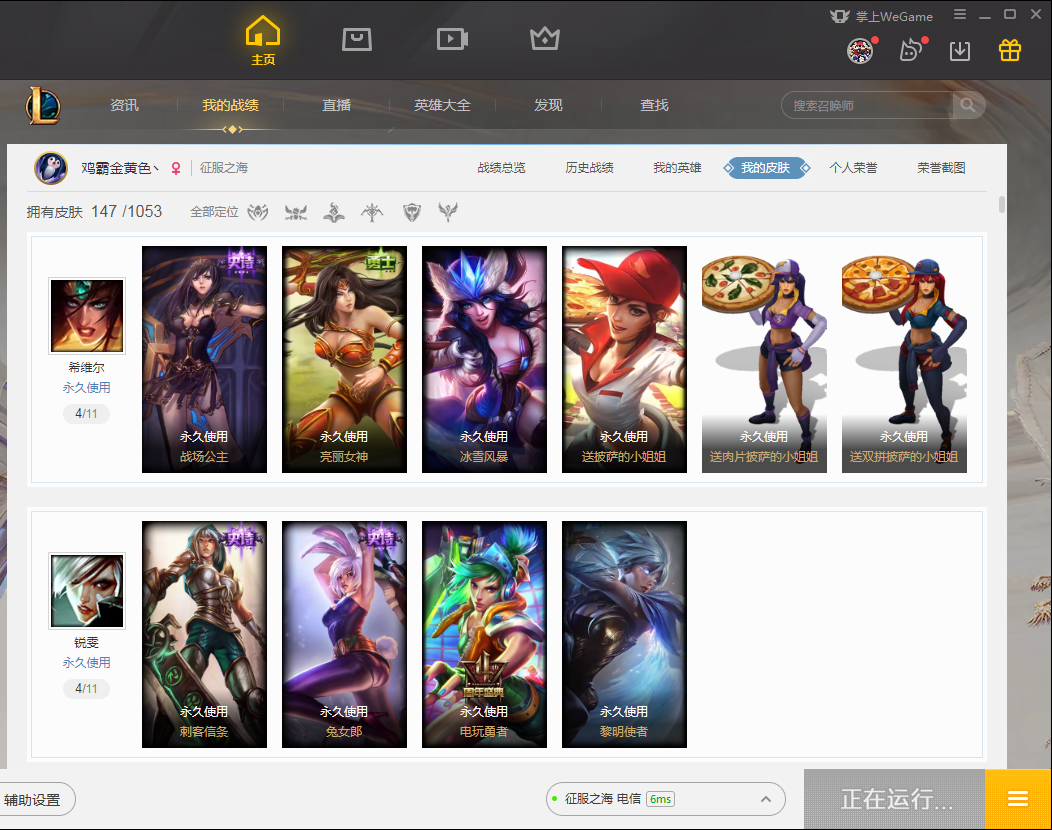Viewport: 1052px width, 830px height.
Task: Open the yellow list menu button at bottom
Action: click(1018, 798)
